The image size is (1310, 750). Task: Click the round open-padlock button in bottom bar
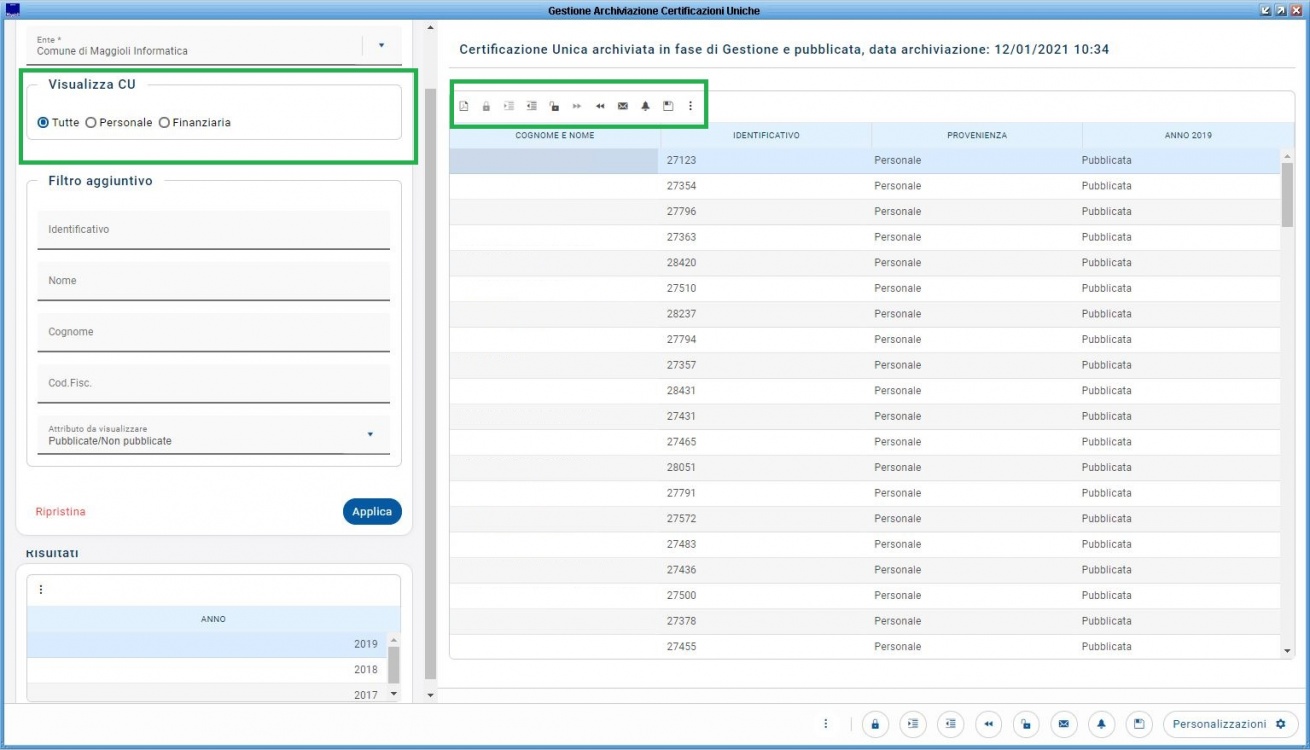[1025, 724]
